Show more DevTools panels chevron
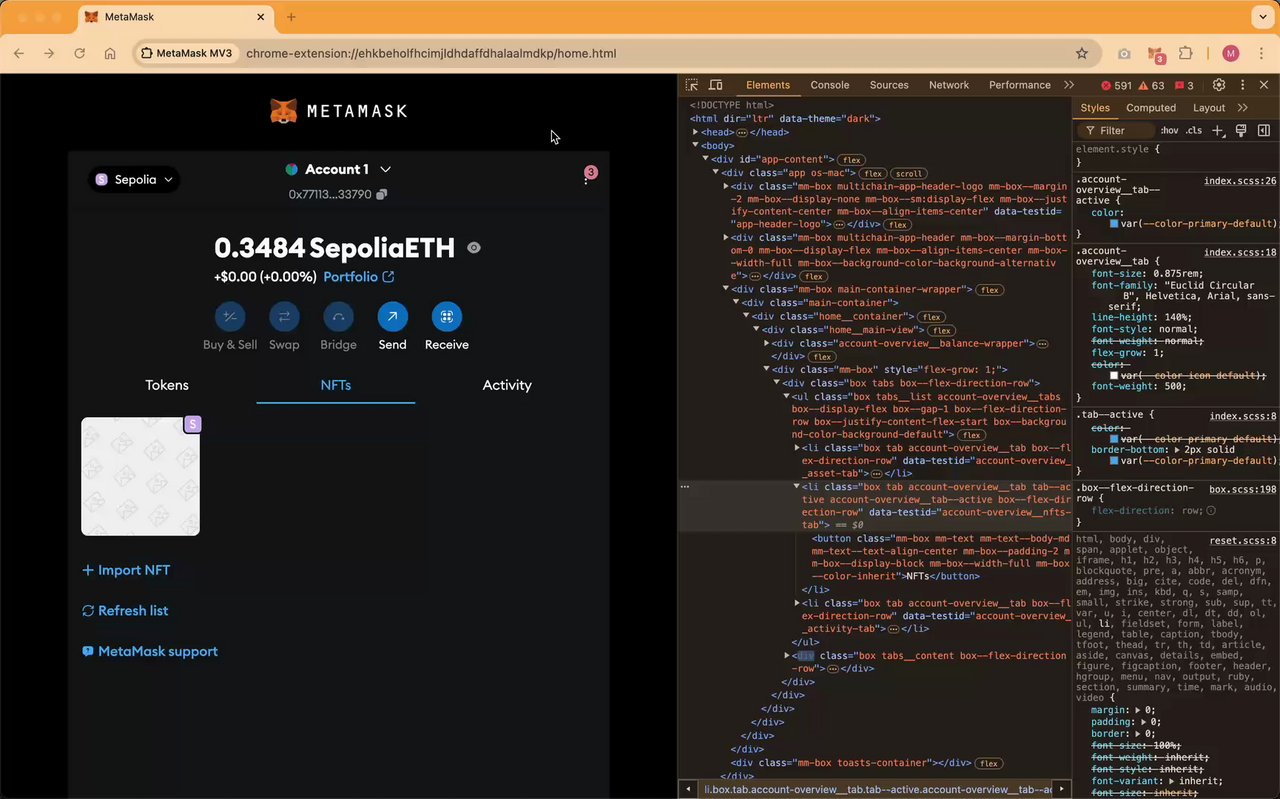Image resolution: width=1280 pixels, height=799 pixels. click(x=1069, y=85)
